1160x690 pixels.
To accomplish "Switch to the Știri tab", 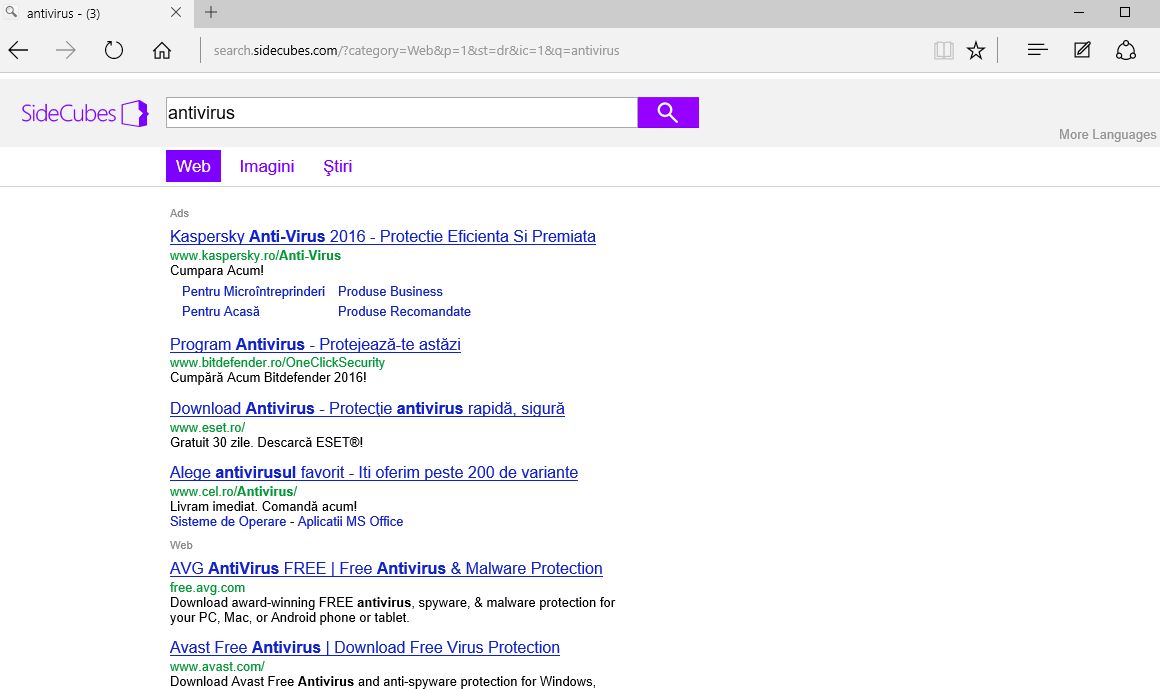I will tap(337, 166).
